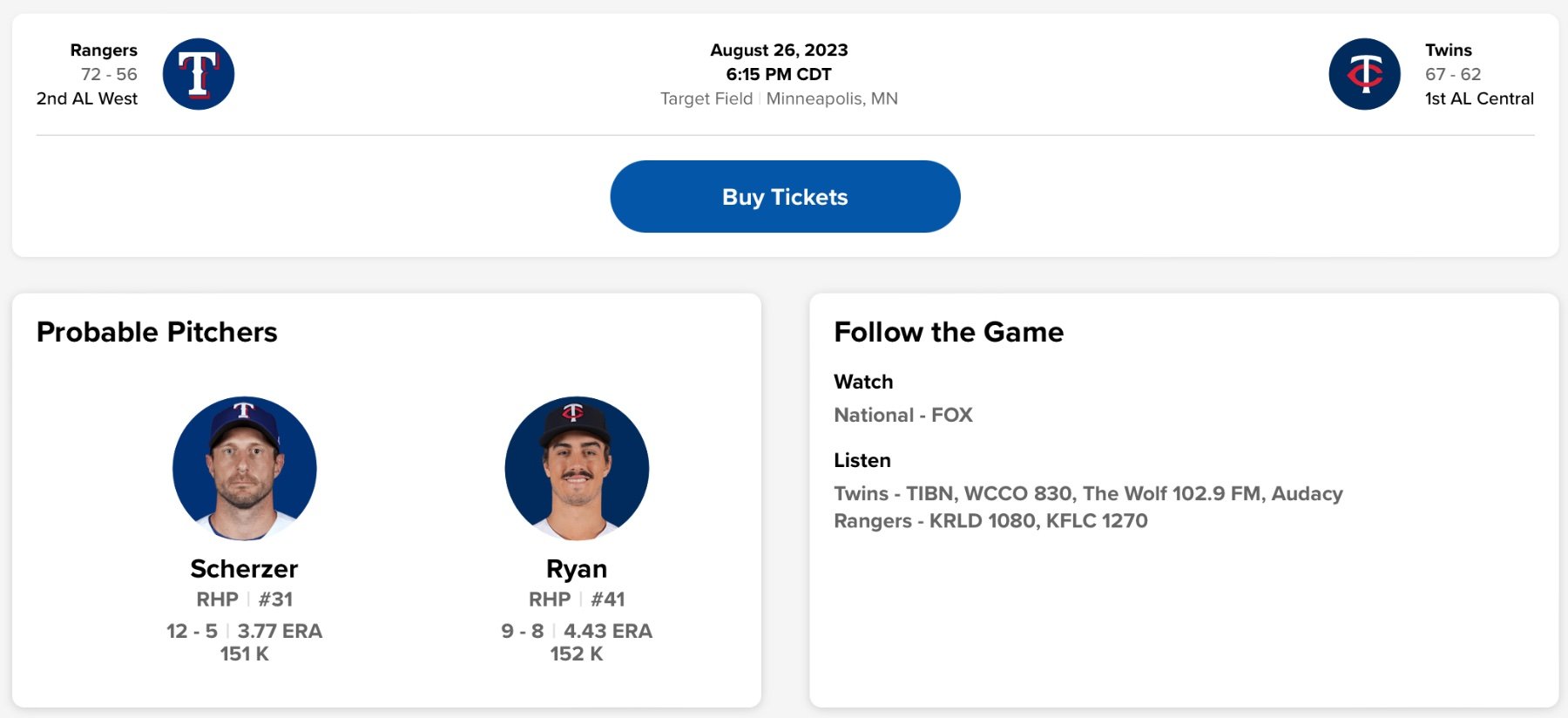Click the Scherzer pitcher name
The height and width of the screenshot is (718, 1568).
(x=244, y=569)
